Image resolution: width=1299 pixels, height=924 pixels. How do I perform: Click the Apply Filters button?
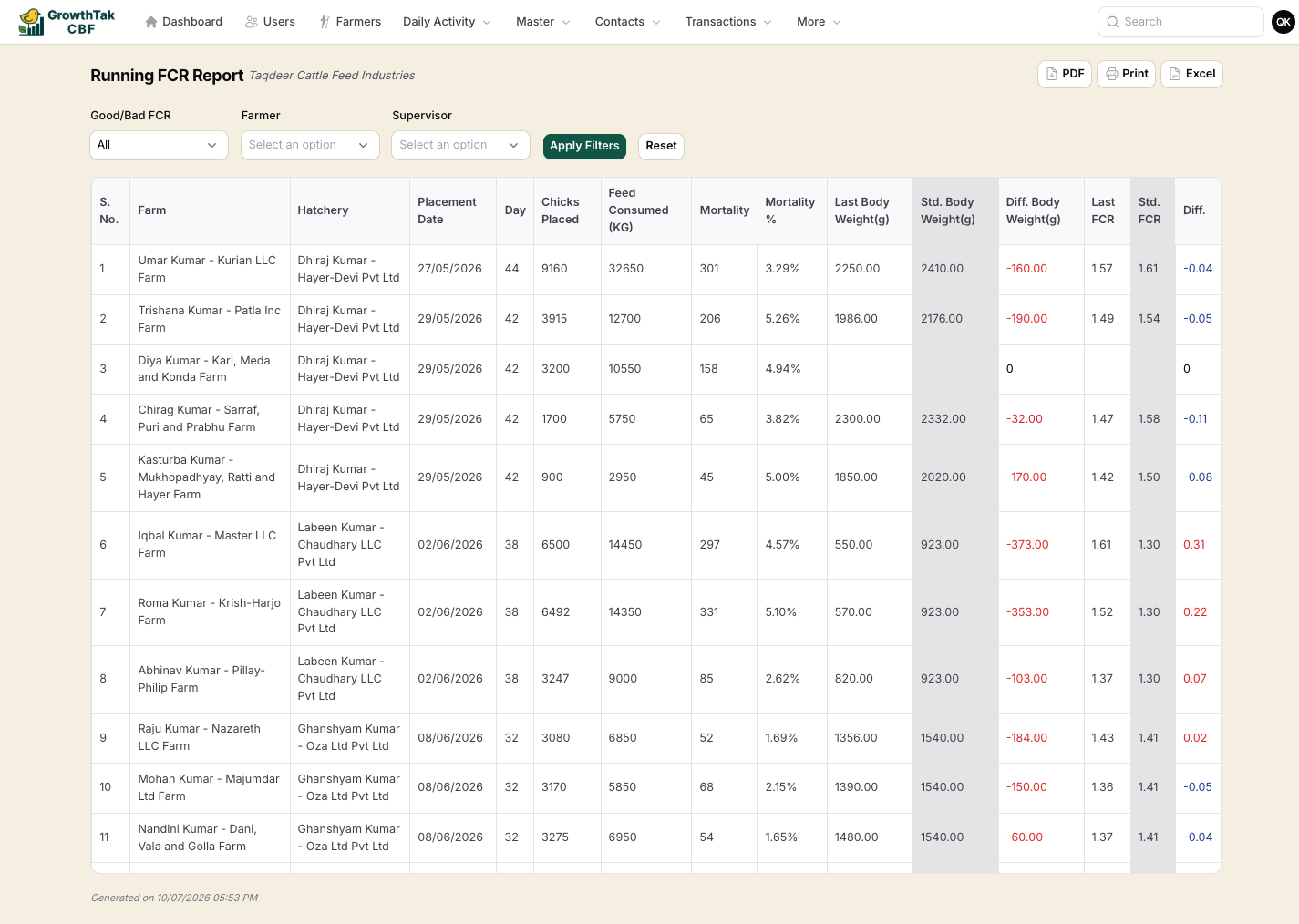coord(584,146)
